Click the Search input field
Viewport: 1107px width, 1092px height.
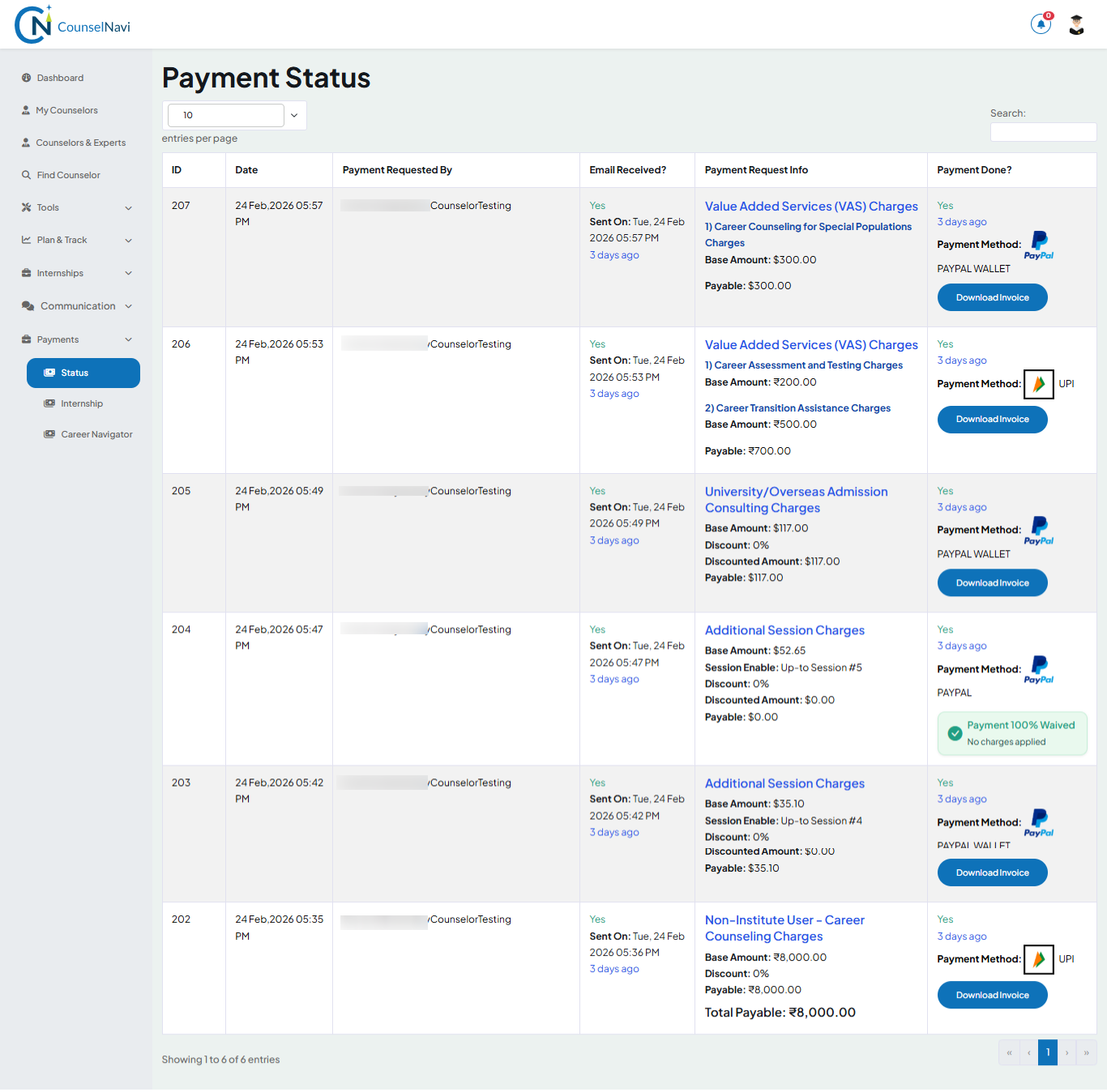[1043, 132]
